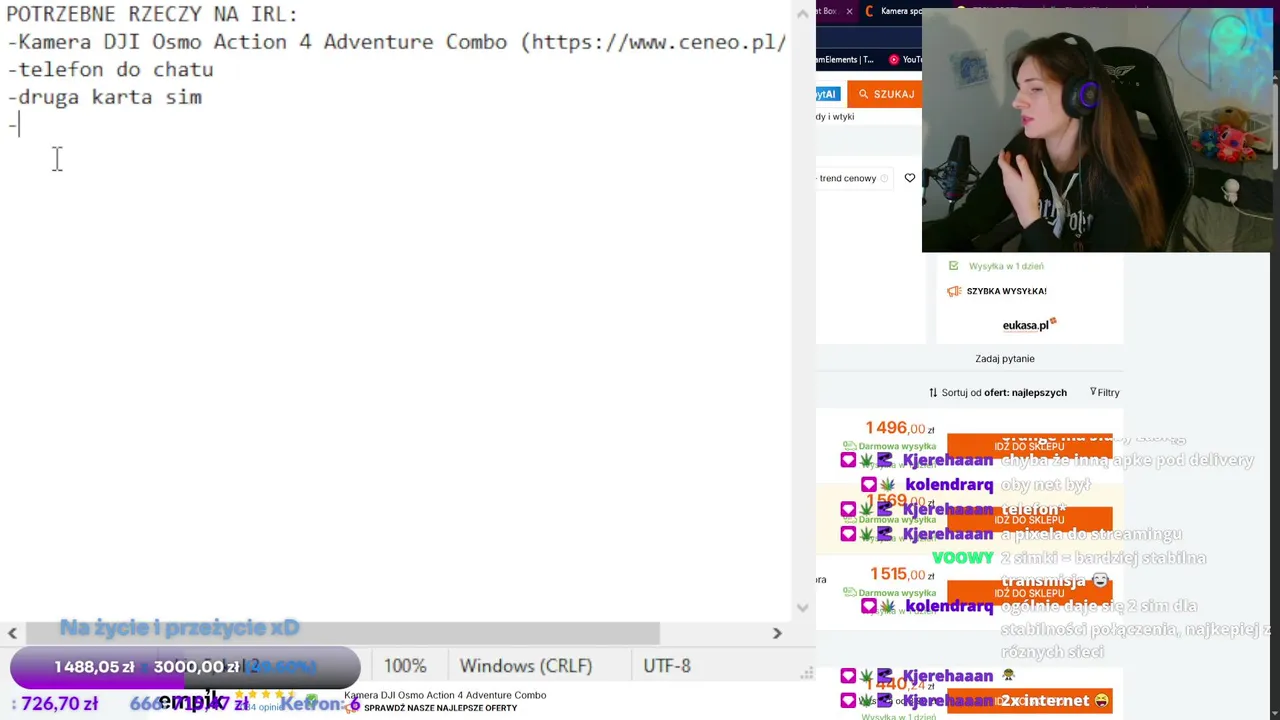Click the Notepad vertical scroll down arrow
This screenshot has height=720, width=1280.
(x=802, y=607)
